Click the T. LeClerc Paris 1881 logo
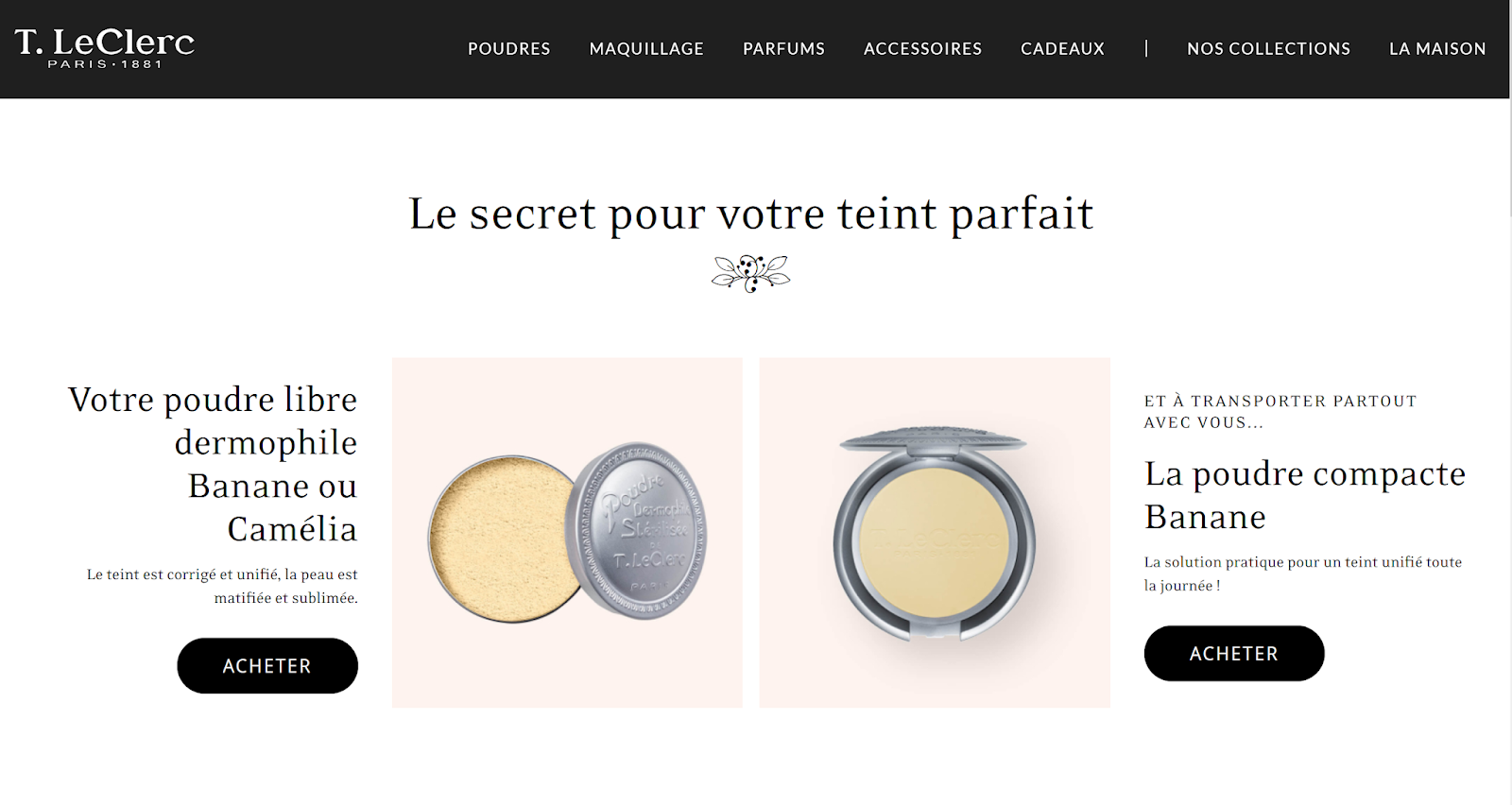This screenshot has width=1512, height=805. coord(105,48)
